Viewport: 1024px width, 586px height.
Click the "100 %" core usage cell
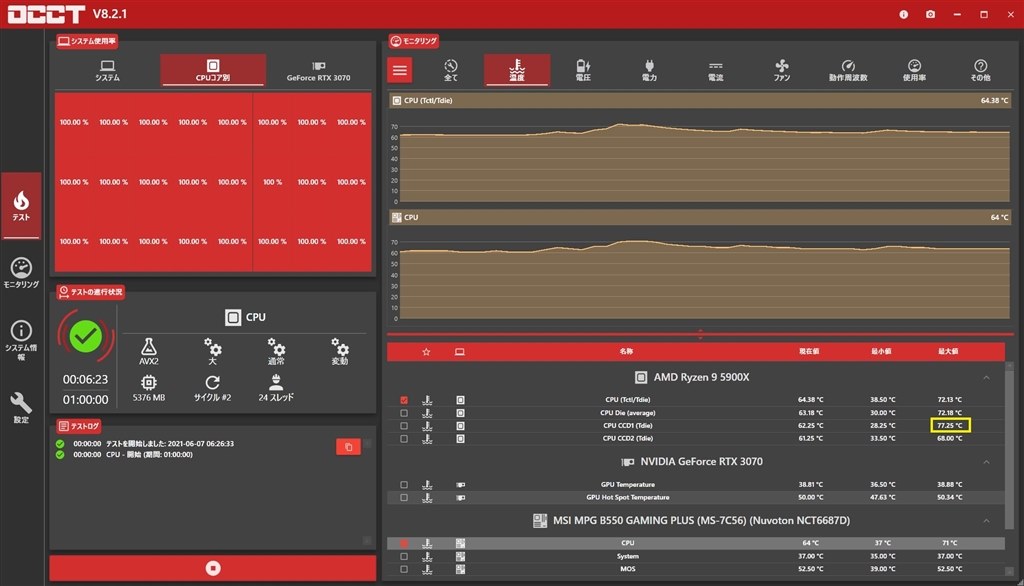point(272,182)
